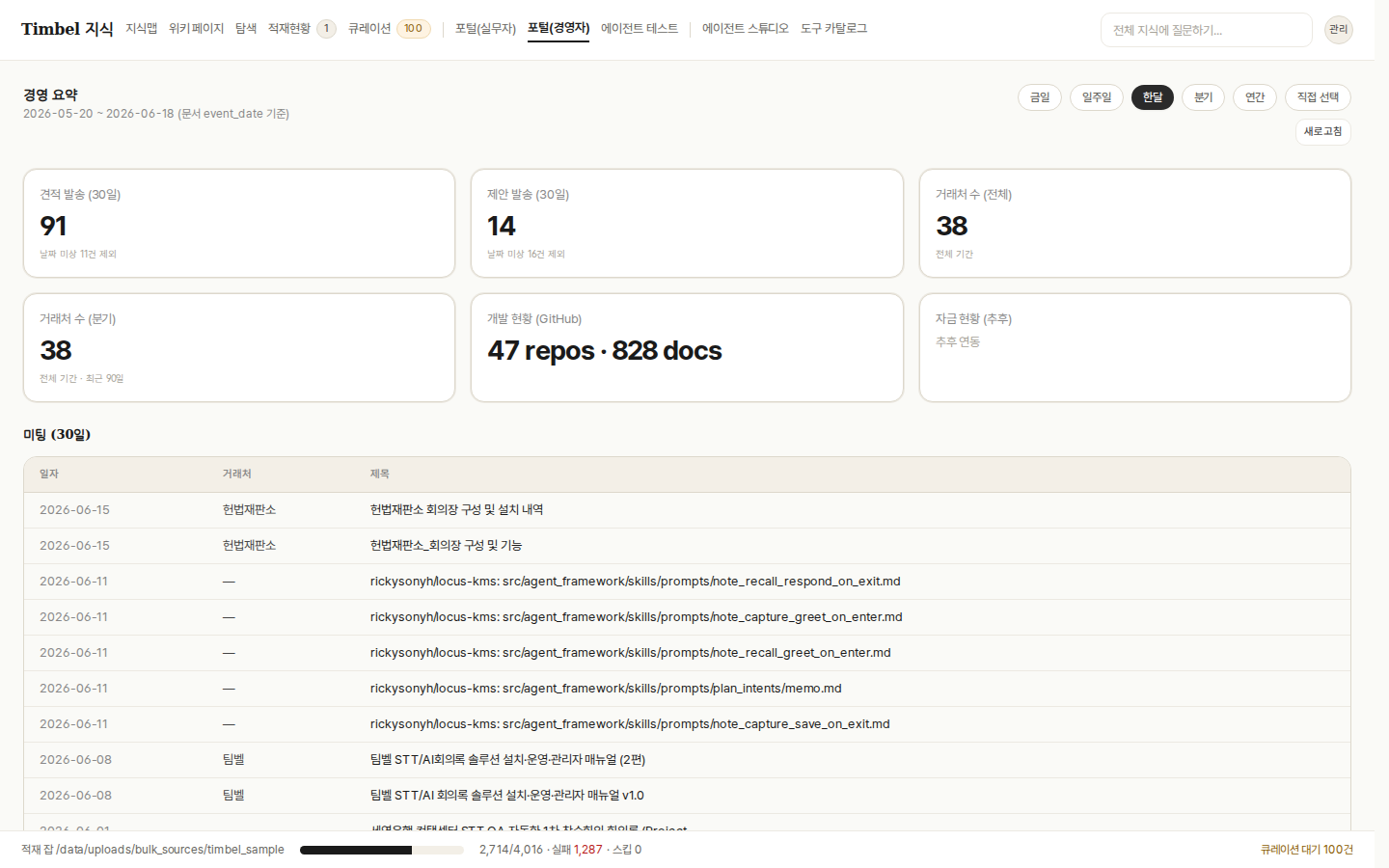
Task: Click the 제목 column header
Action: coord(380,475)
